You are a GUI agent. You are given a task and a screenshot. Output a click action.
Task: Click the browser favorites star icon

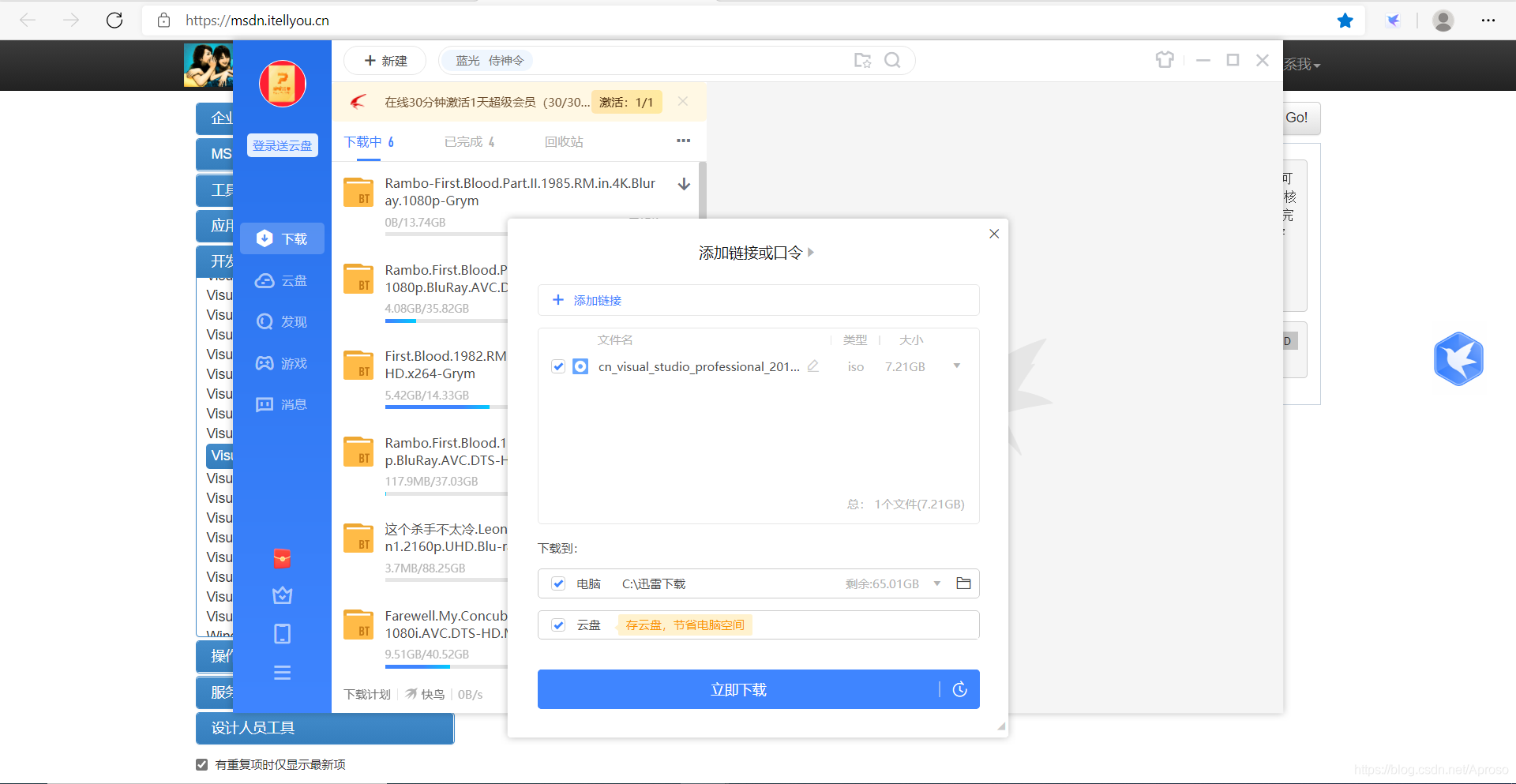pyautogui.click(x=1345, y=21)
